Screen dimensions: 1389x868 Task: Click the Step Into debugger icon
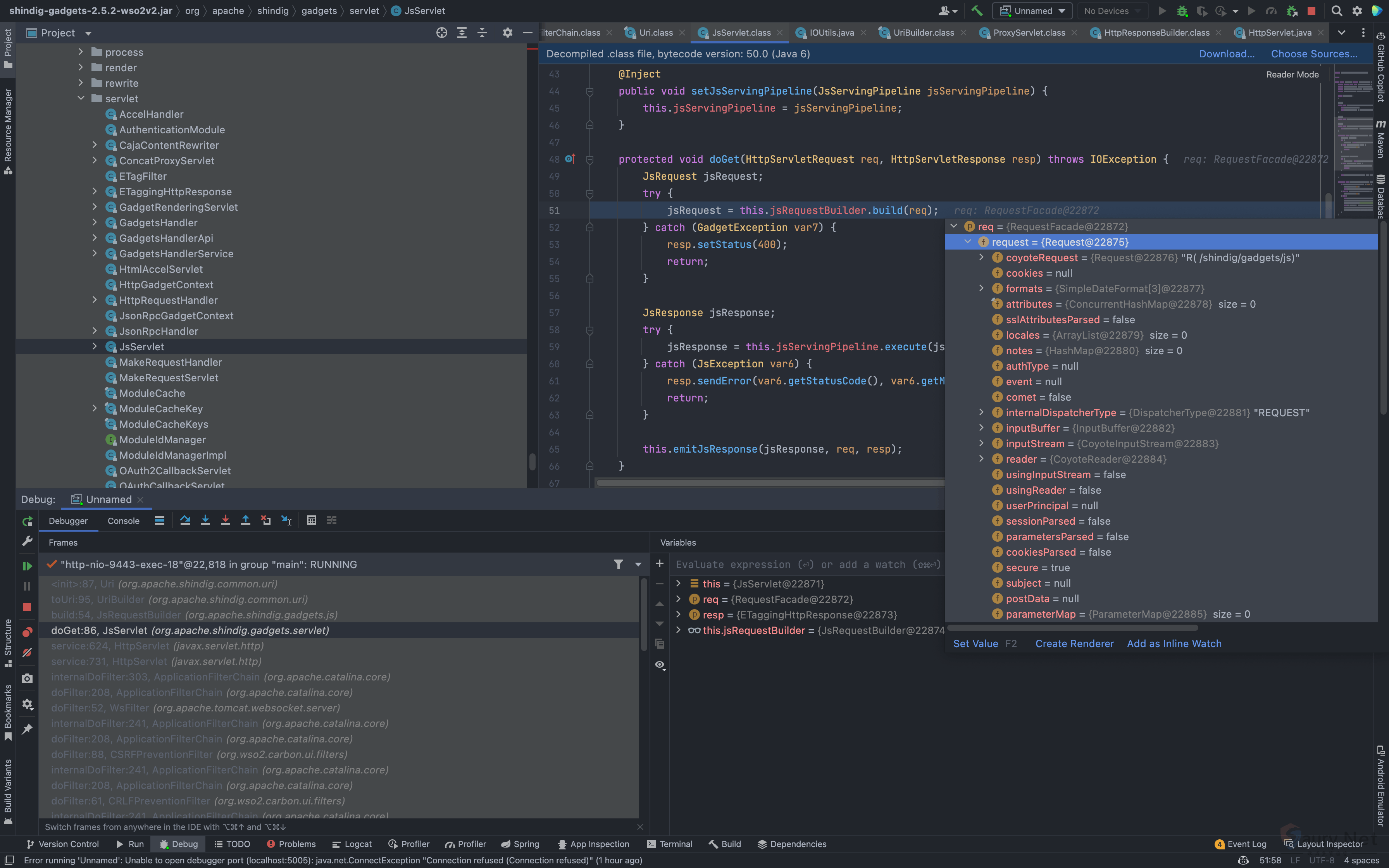click(205, 520)
